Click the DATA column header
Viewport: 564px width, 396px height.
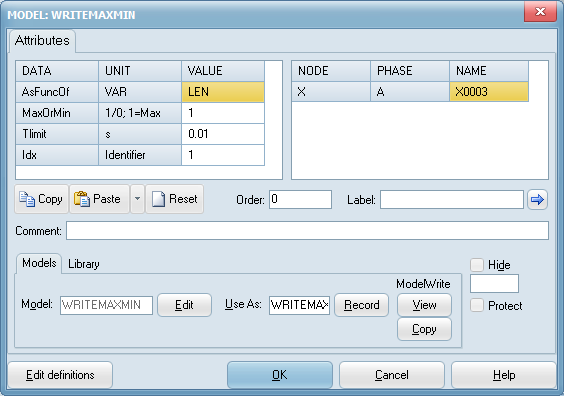pos(57,71)
